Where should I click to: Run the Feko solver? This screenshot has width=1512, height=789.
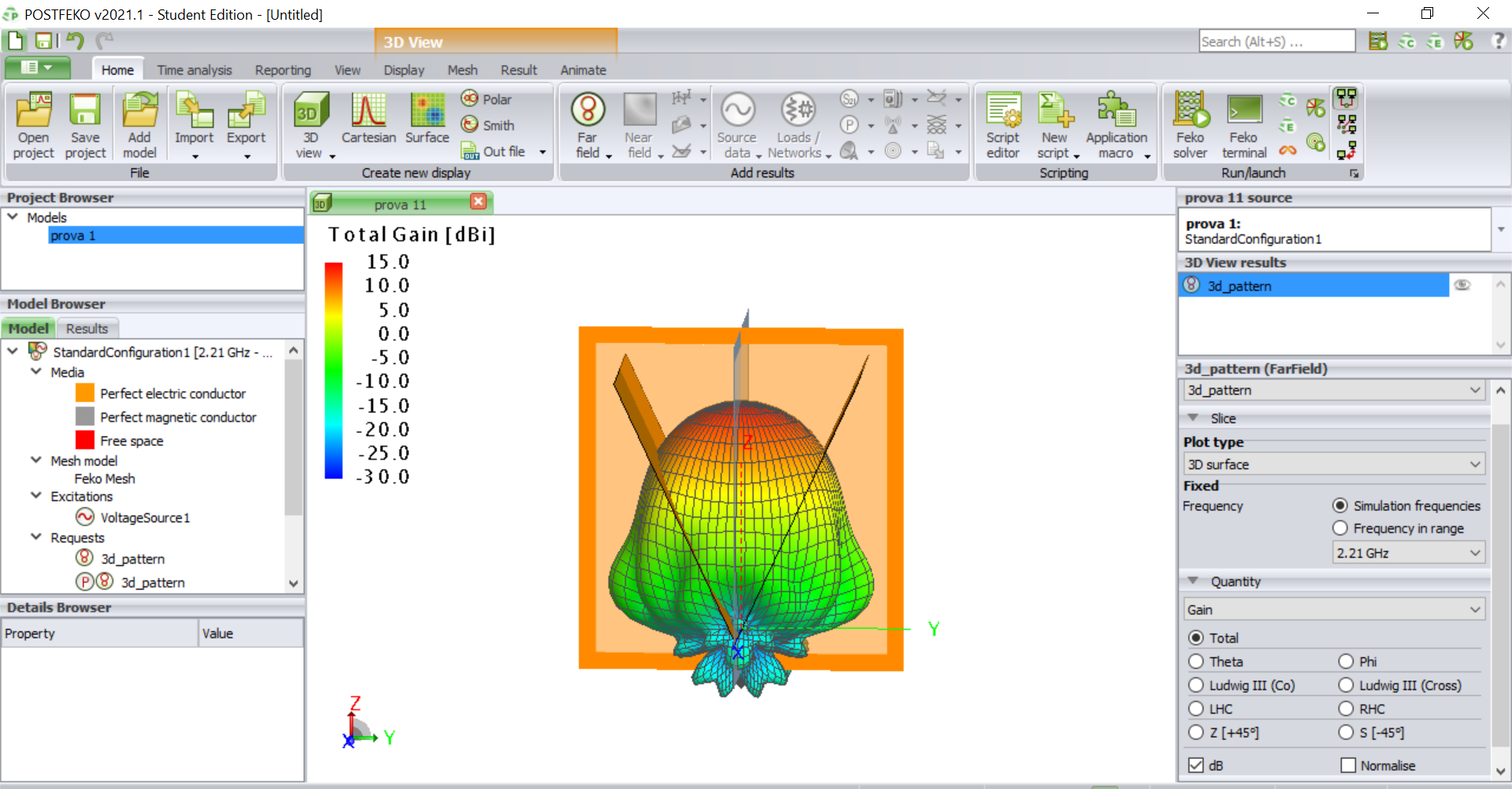[1190, 125]
